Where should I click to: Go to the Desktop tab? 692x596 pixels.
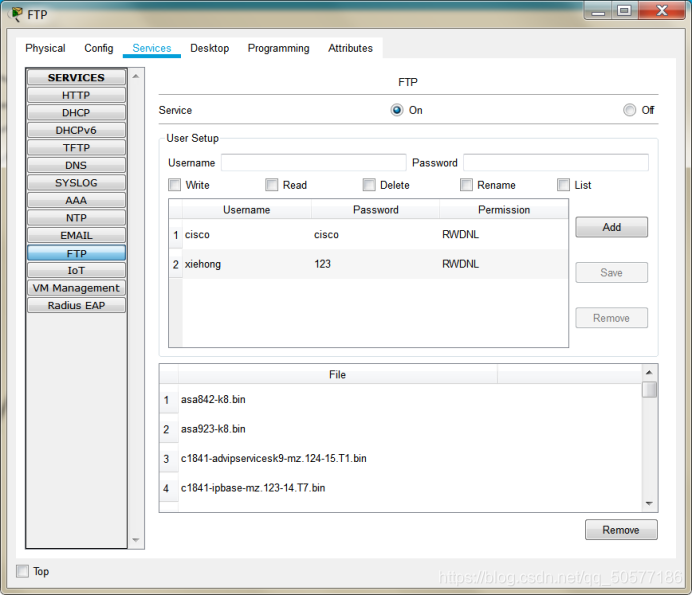tap(210, 48)
